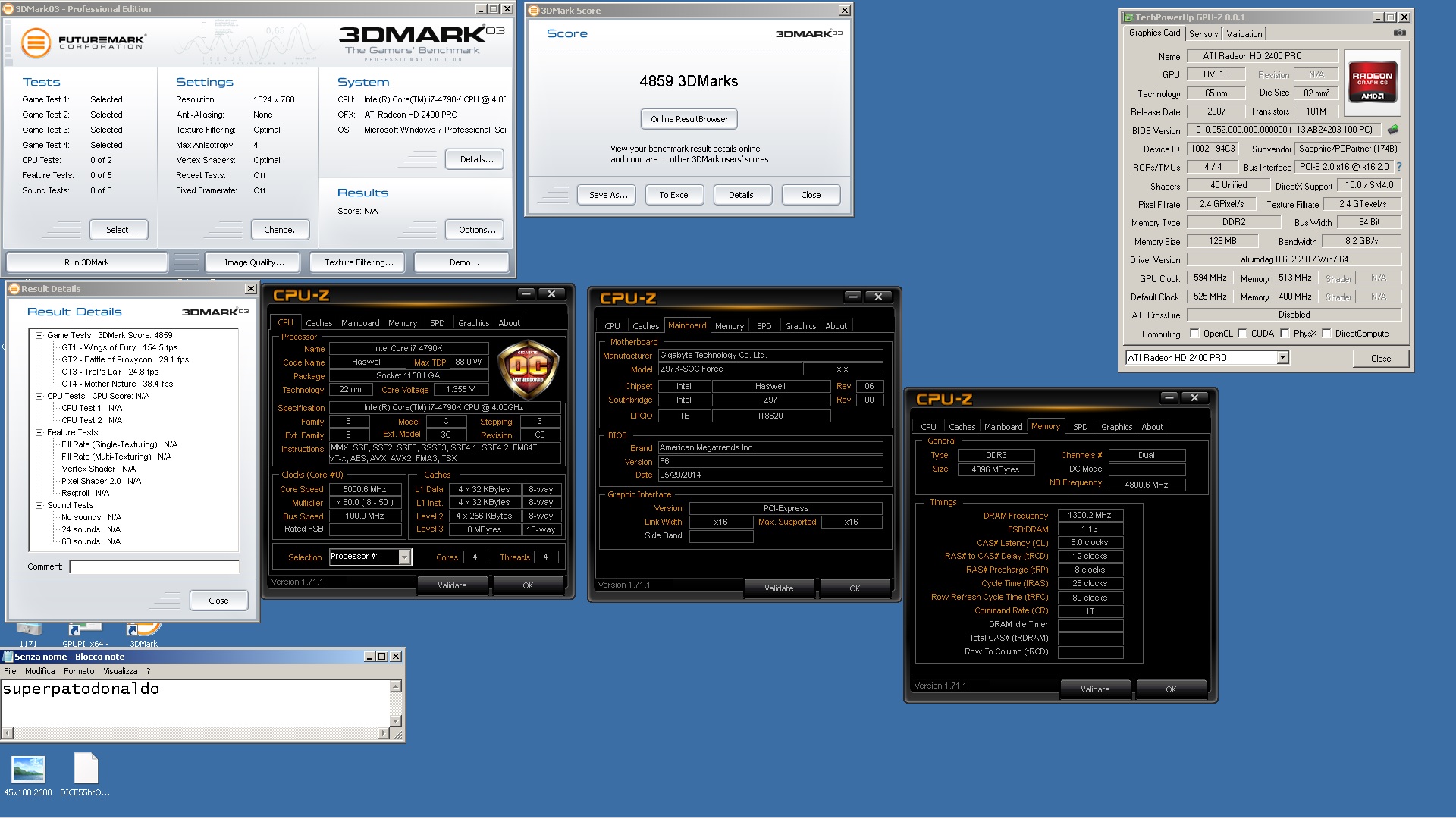
Task: Click Validate in the CPU-Z memory window
Action: [1094, 689]
